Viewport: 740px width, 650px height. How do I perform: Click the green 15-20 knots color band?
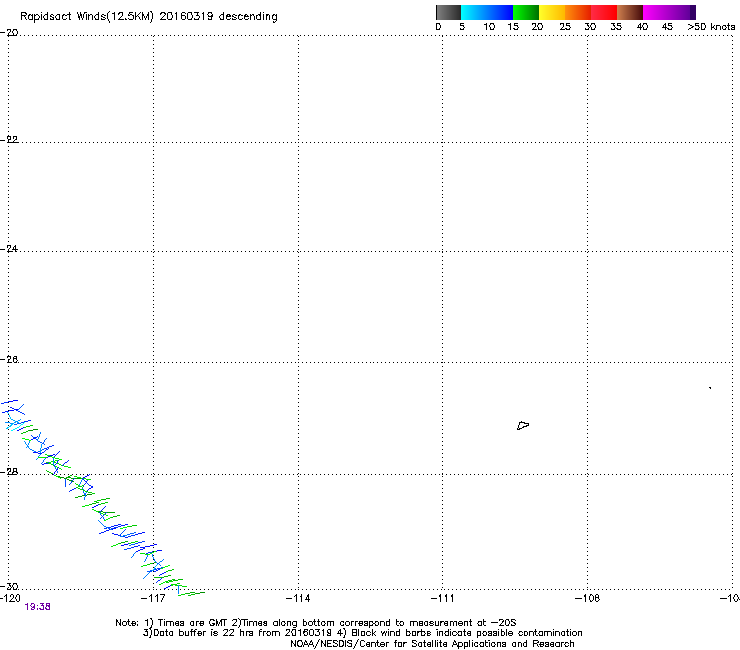click(526, 12)
